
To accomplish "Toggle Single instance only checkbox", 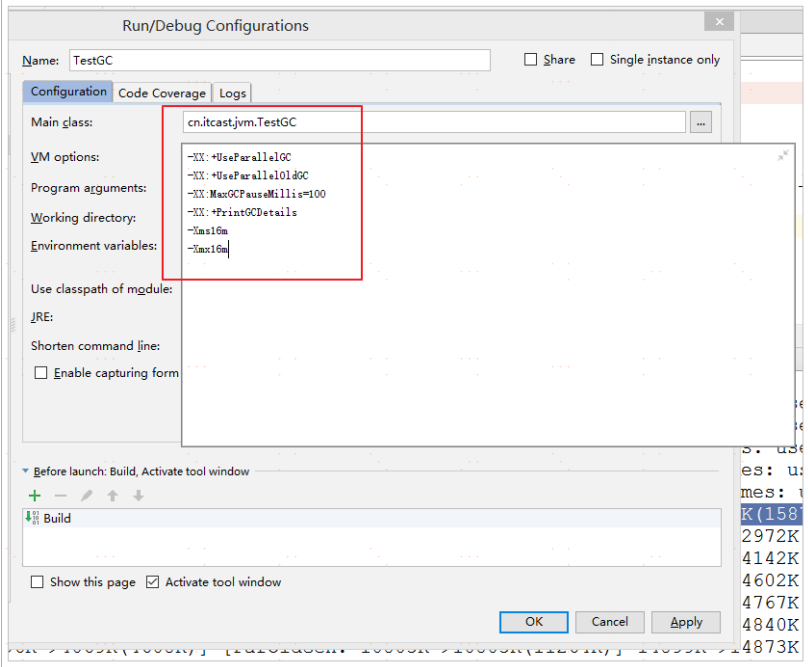I will 597,59.
